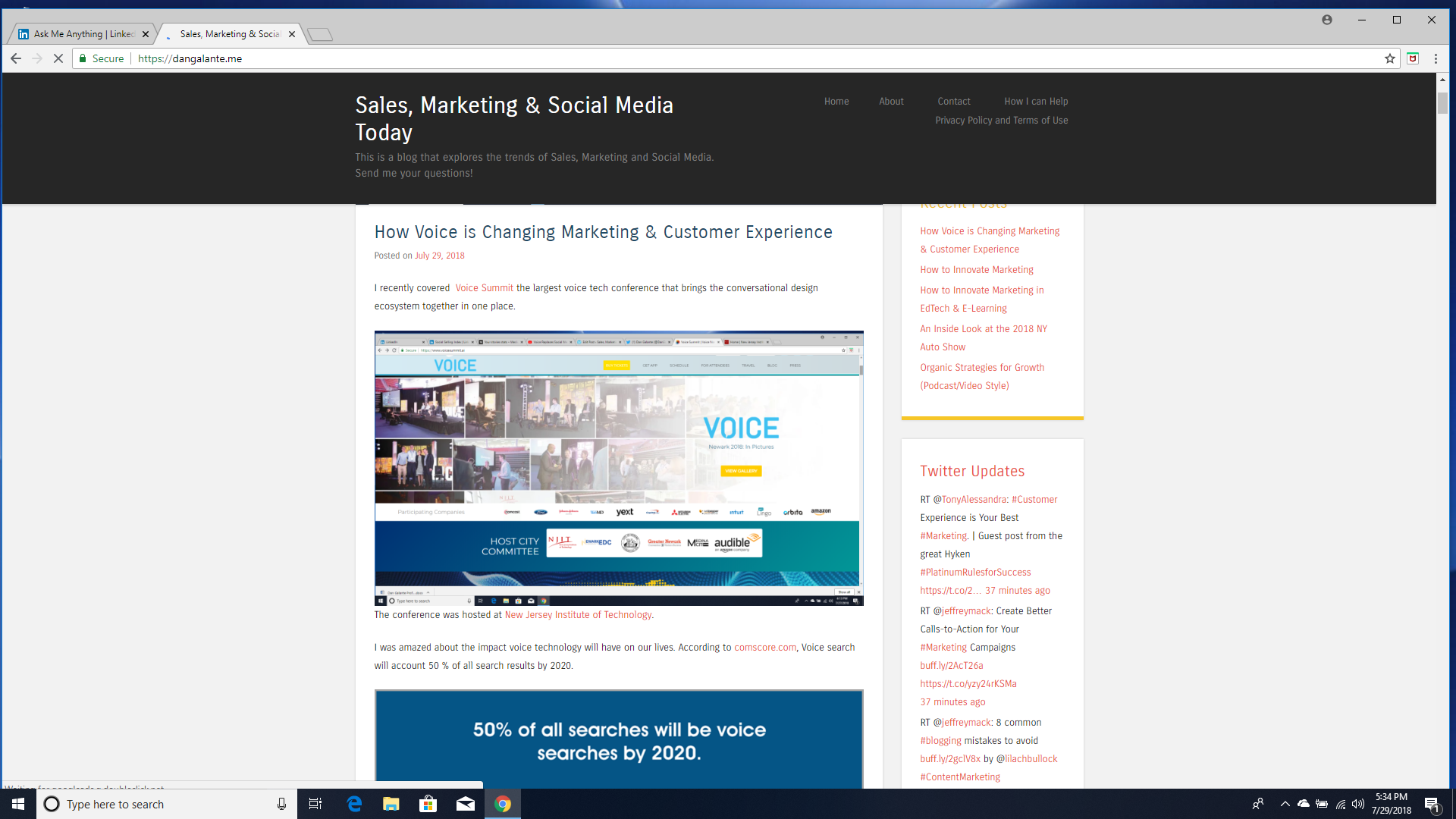Screen dimensions: 1456x819
Task: Click the Sales, Marketing & Social Media Today title
Action: coord(514,118)
